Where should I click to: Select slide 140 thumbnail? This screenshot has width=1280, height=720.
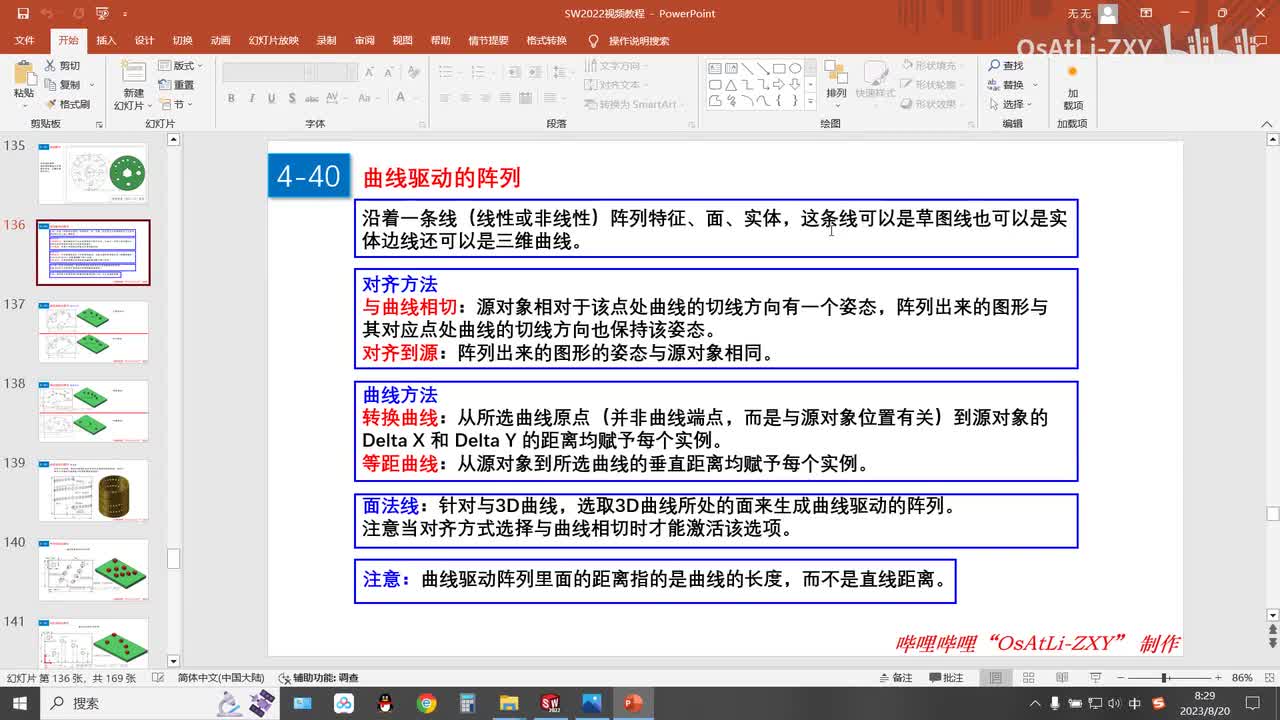coord(93,570)
